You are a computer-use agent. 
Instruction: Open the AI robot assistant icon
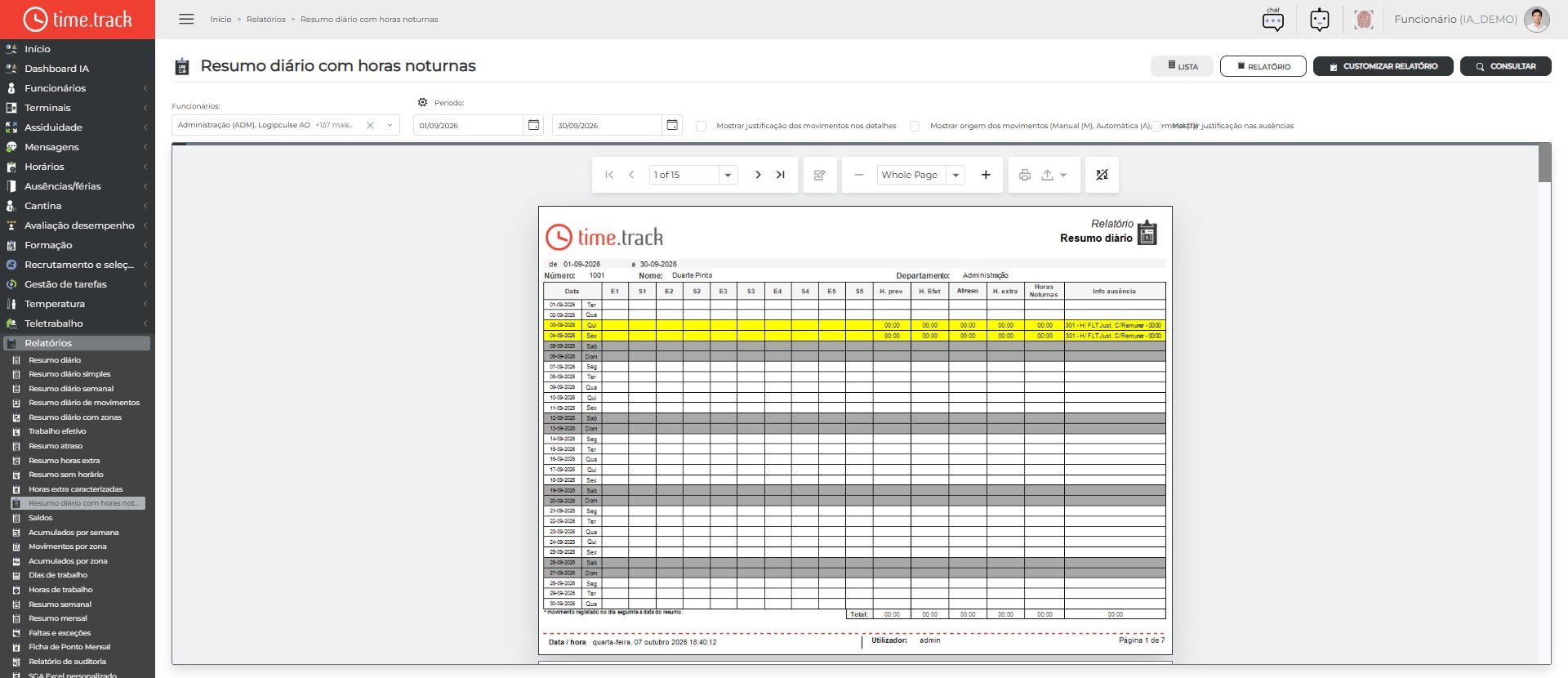(1319, 20)
